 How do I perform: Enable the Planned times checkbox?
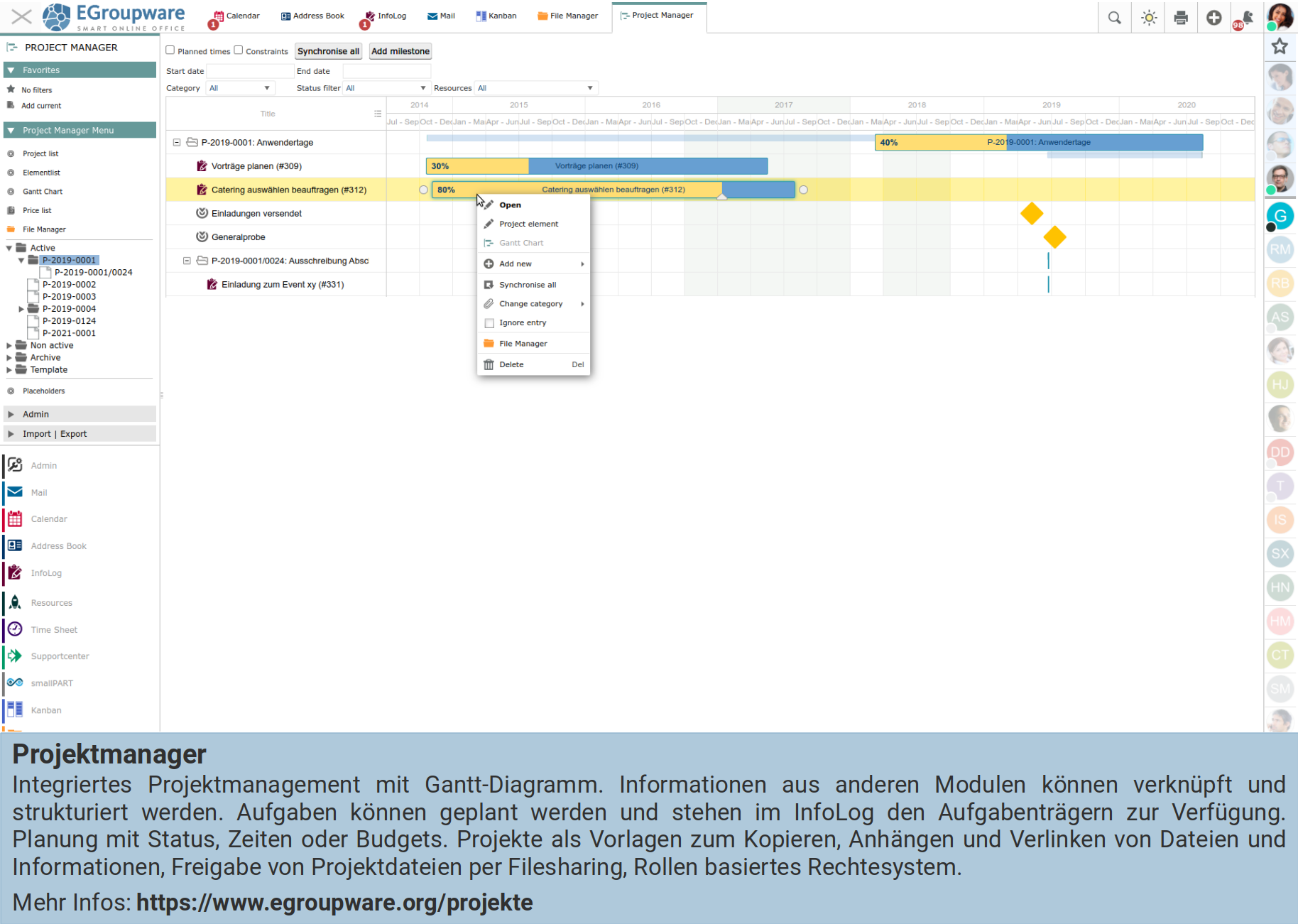pyautogui.click(x=170, y=50)
